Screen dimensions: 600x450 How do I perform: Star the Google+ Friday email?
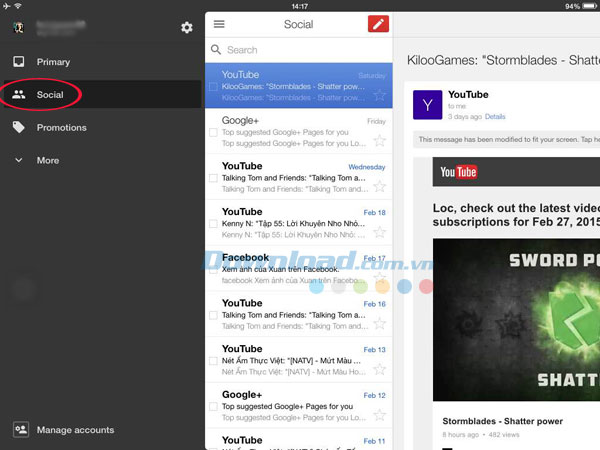click(379, 140)
